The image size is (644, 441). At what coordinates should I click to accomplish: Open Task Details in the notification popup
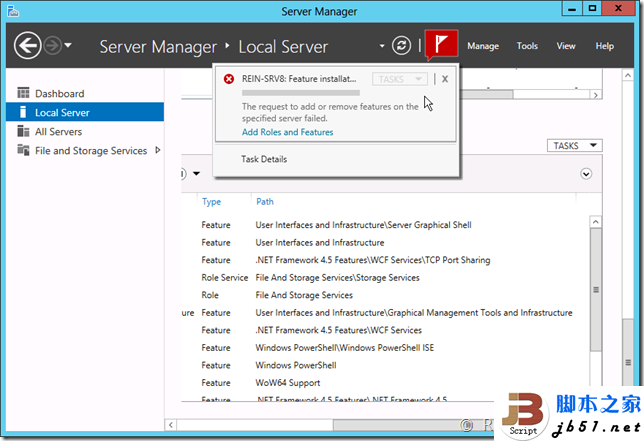pyautogui.click(x=264, y=159)
